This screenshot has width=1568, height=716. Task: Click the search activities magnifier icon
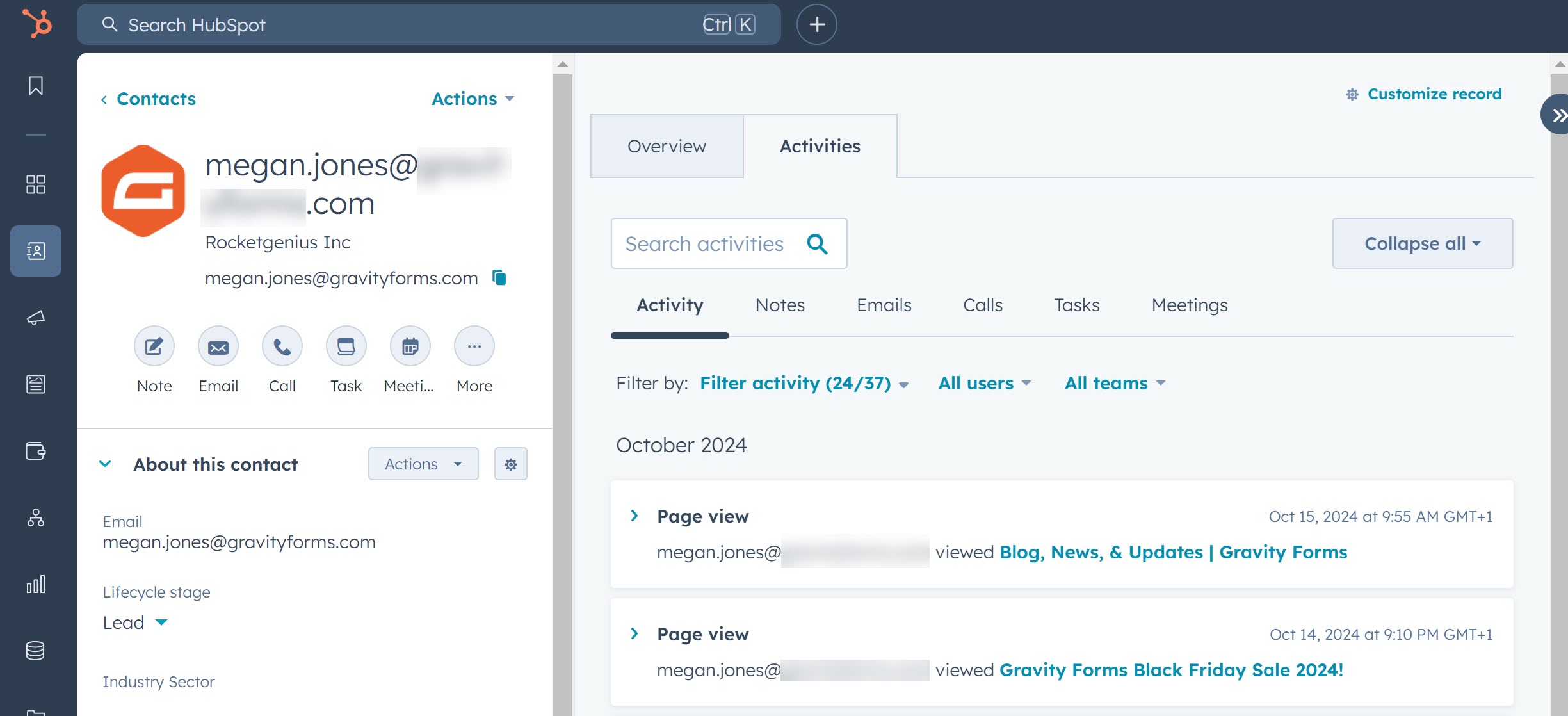pyautogui.click(x=818, y=243)
